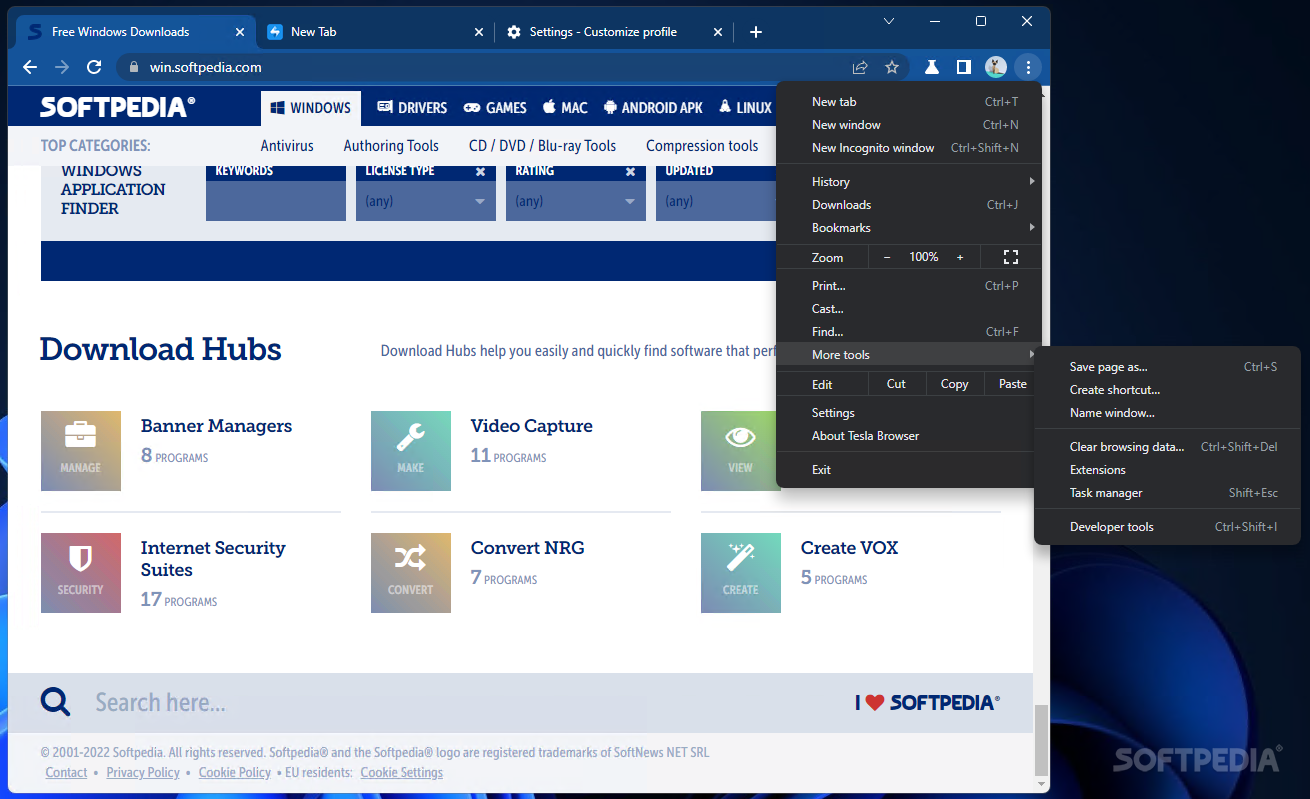This screenshot has height=799, width=1310.
Task: Clear the License Type filter with X
Action: click(x=480, y=171)
